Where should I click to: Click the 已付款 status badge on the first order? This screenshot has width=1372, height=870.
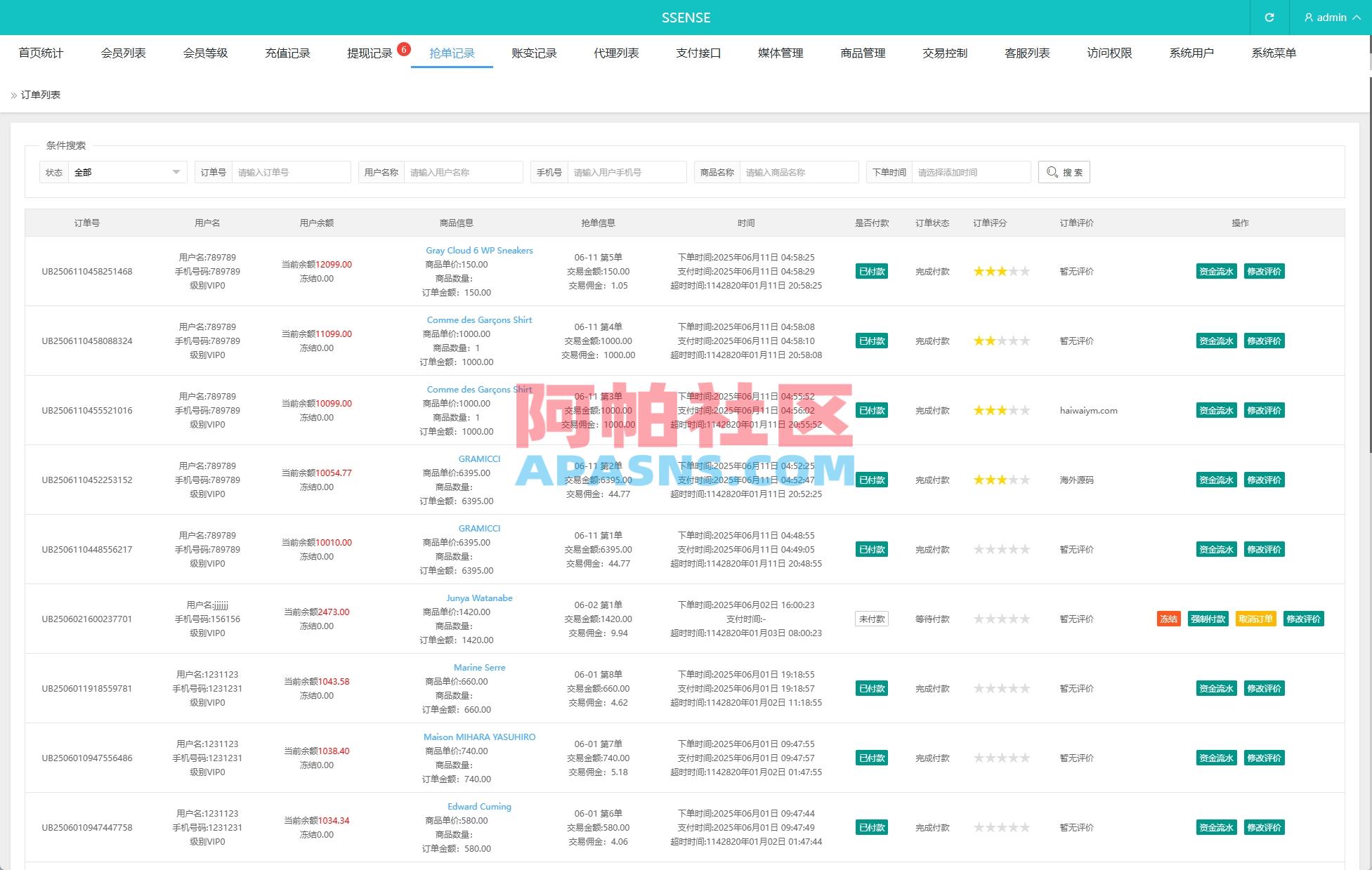coord(871,271)
